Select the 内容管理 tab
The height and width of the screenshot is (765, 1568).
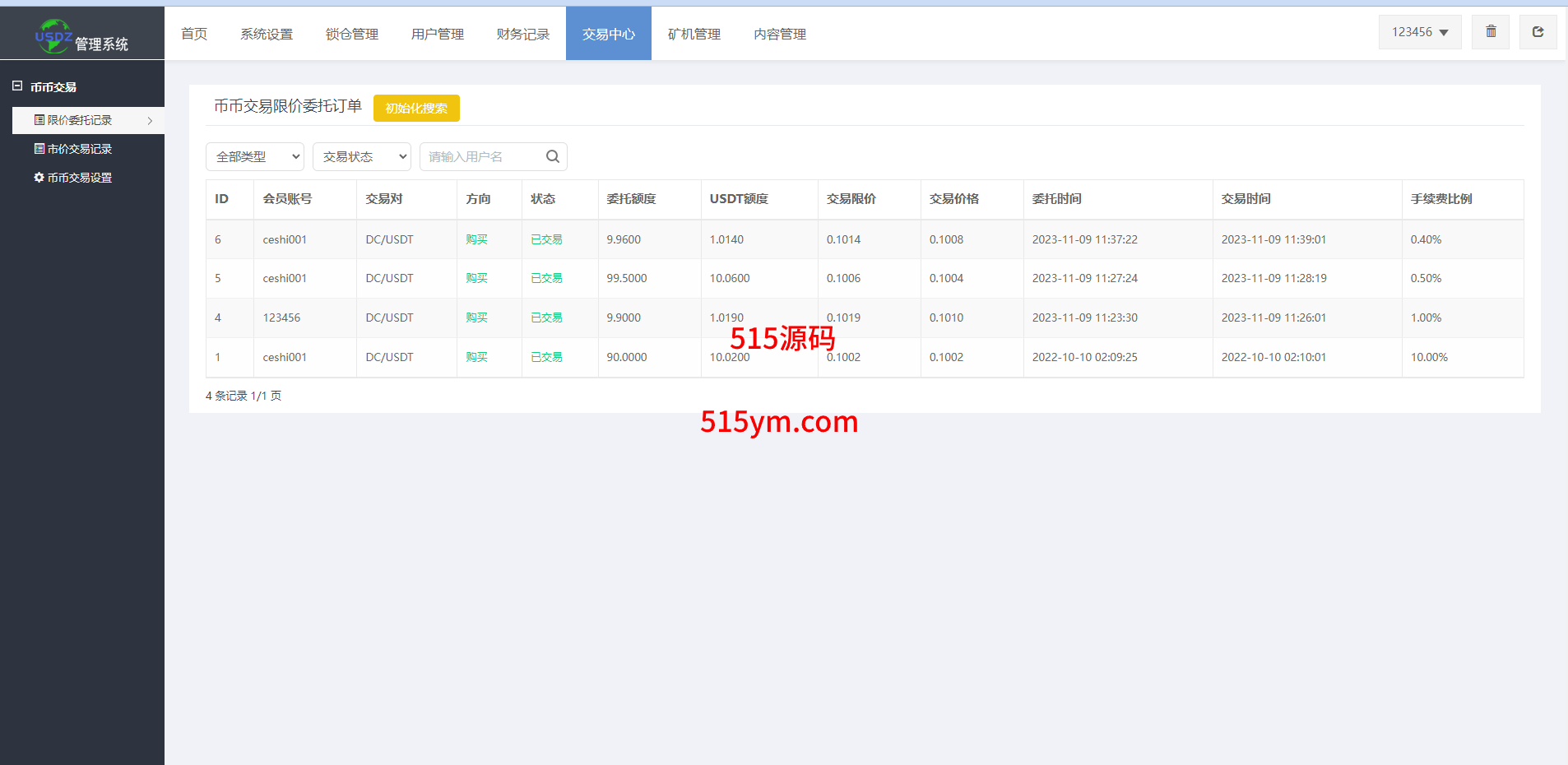[x=779, y=34]
